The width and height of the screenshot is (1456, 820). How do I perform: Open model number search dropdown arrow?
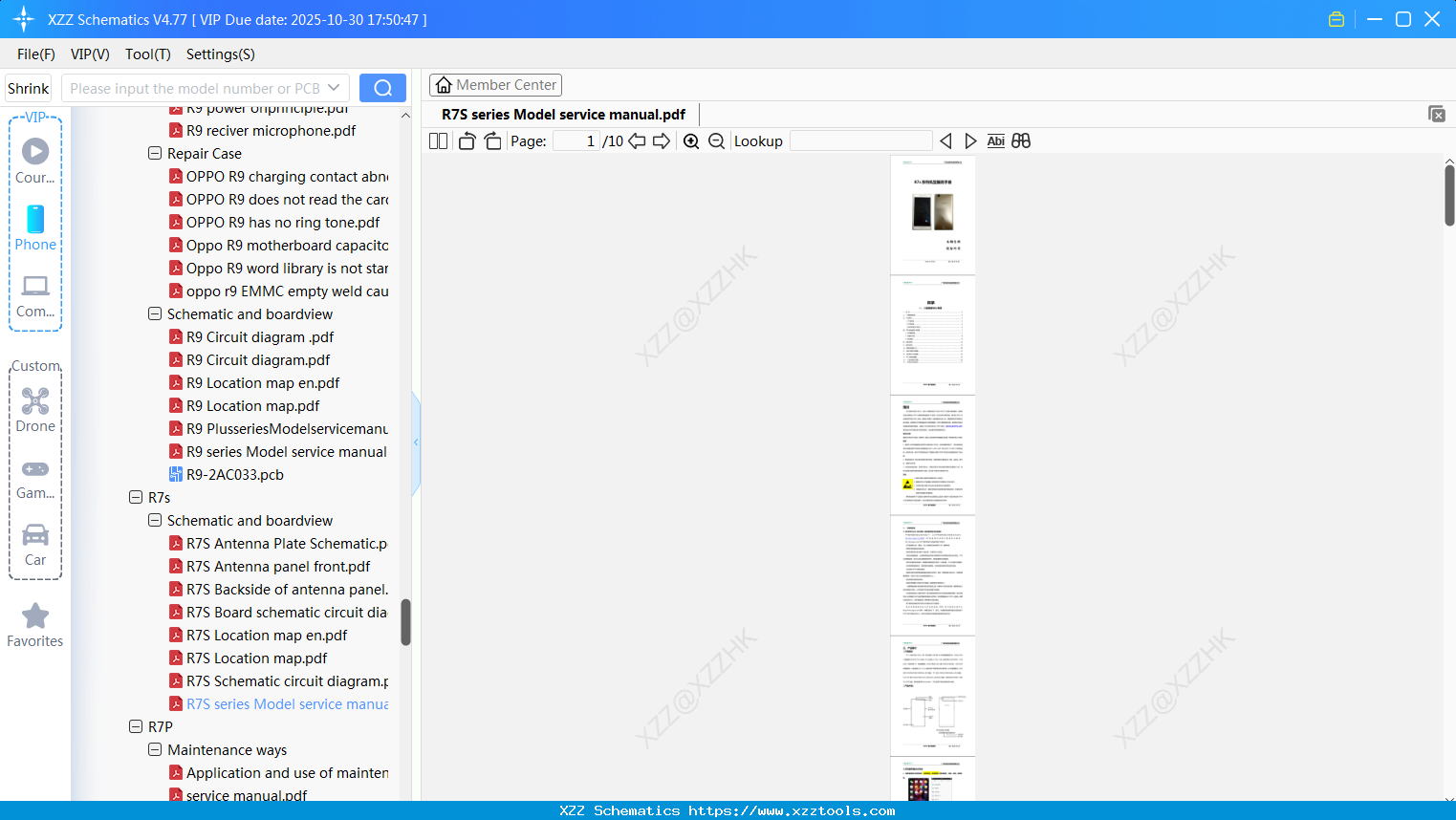tap(334, 88)
